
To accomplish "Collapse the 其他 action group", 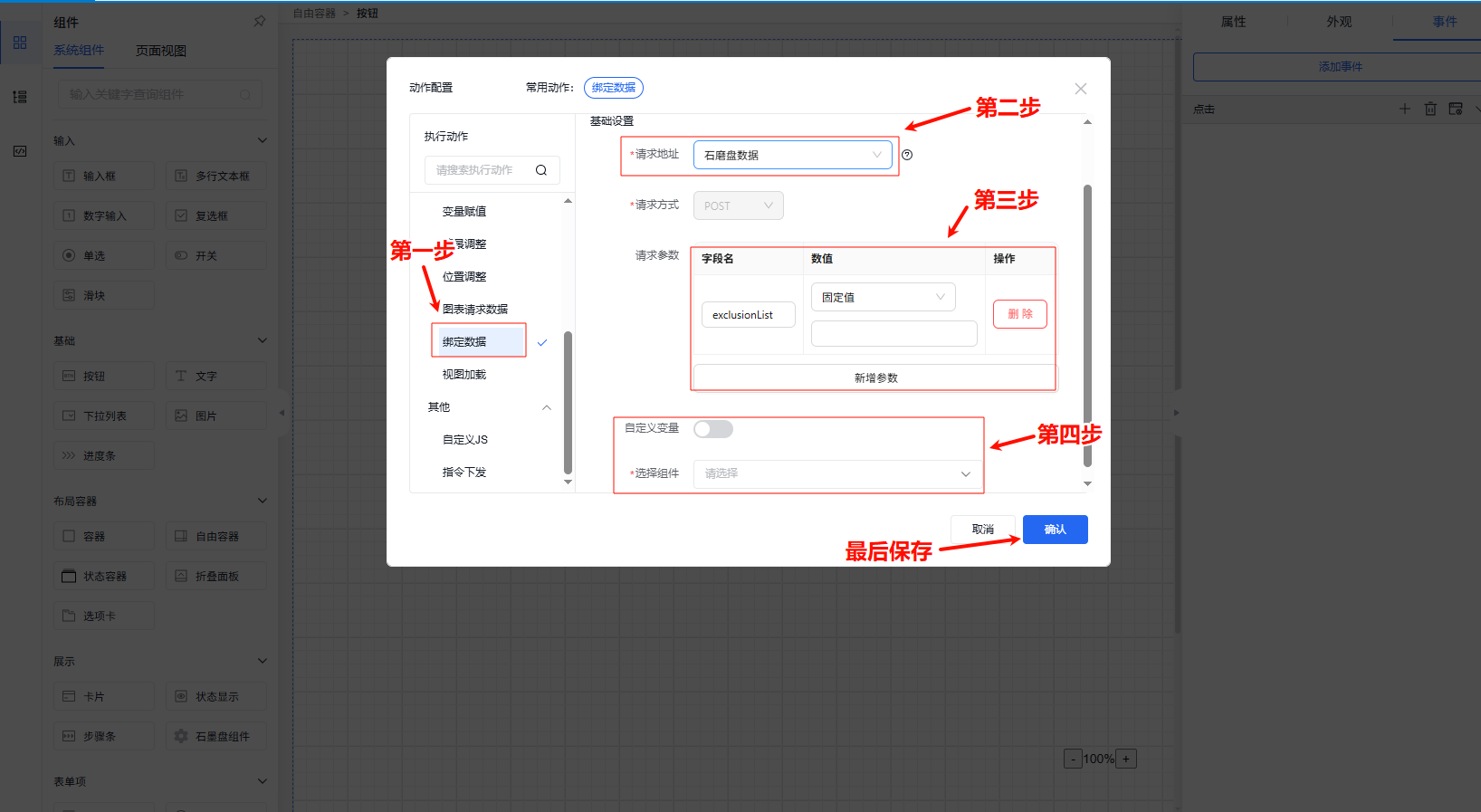I will [547, 407].
